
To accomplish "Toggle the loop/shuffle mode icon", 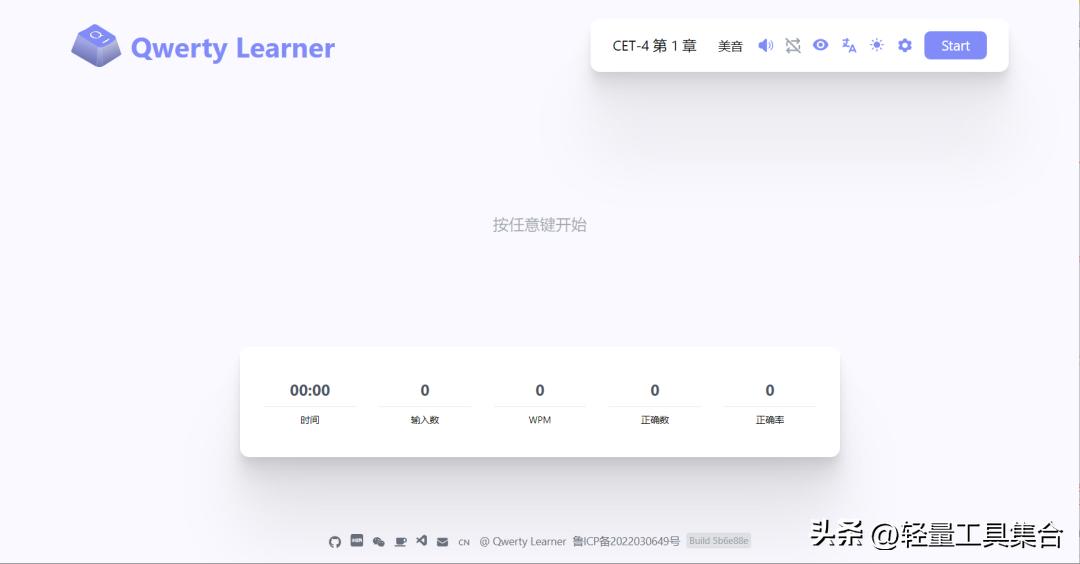I will point(793,45).
